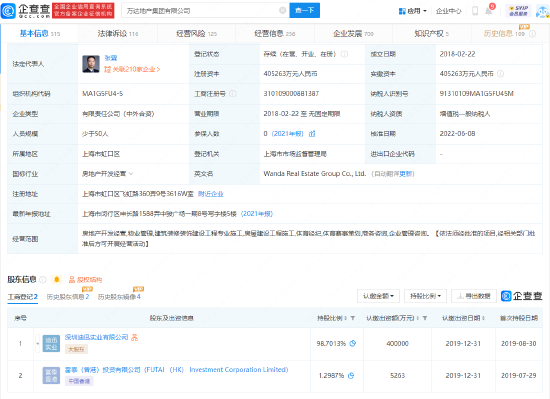
Task: Open 股权结构 equity structure link
Action: (85, 280)
